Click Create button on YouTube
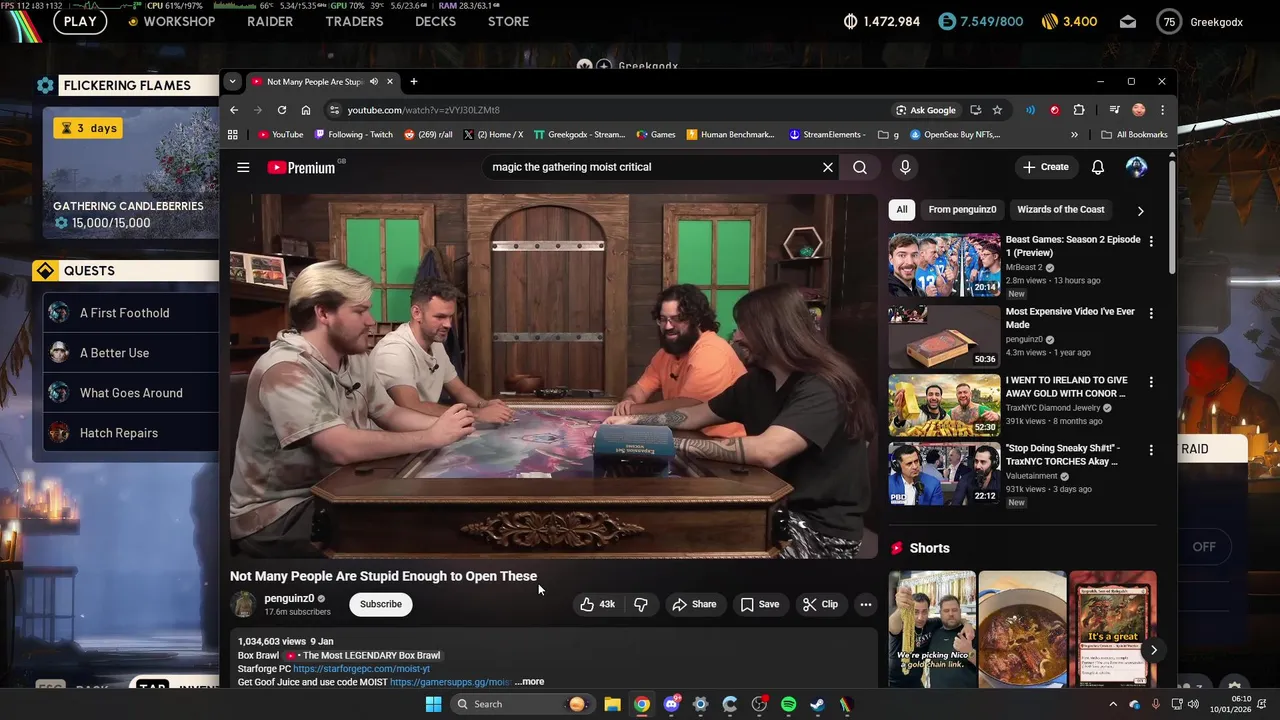 coord(1046,167)
